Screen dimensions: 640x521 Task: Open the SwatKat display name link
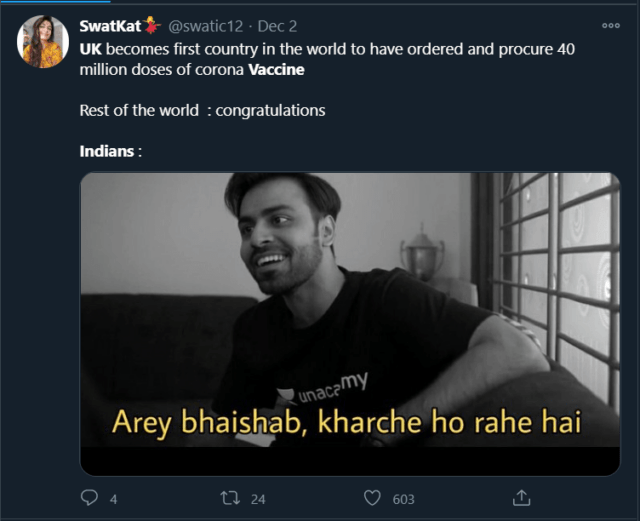click(110, 26)
